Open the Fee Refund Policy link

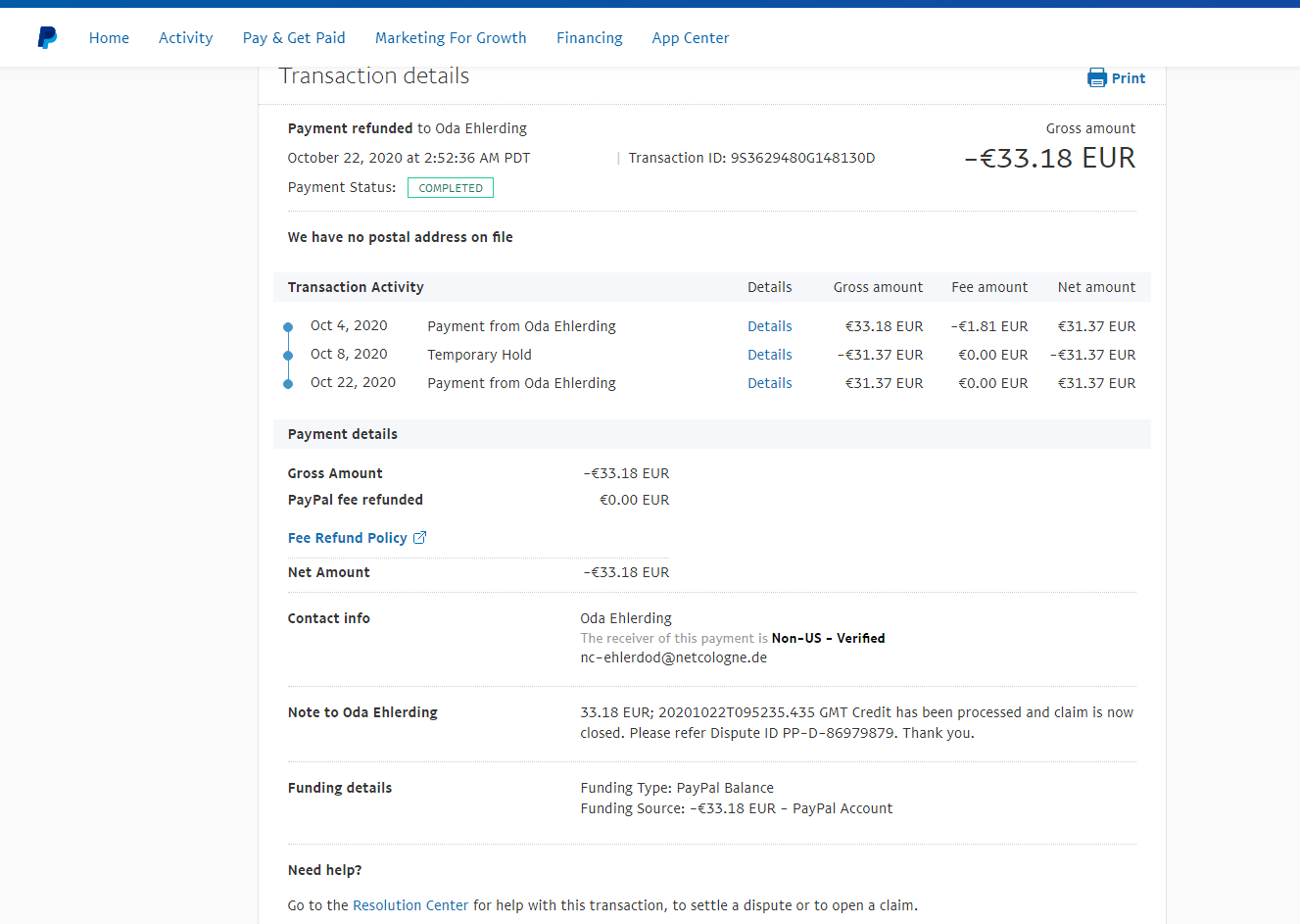coord(347,538)
